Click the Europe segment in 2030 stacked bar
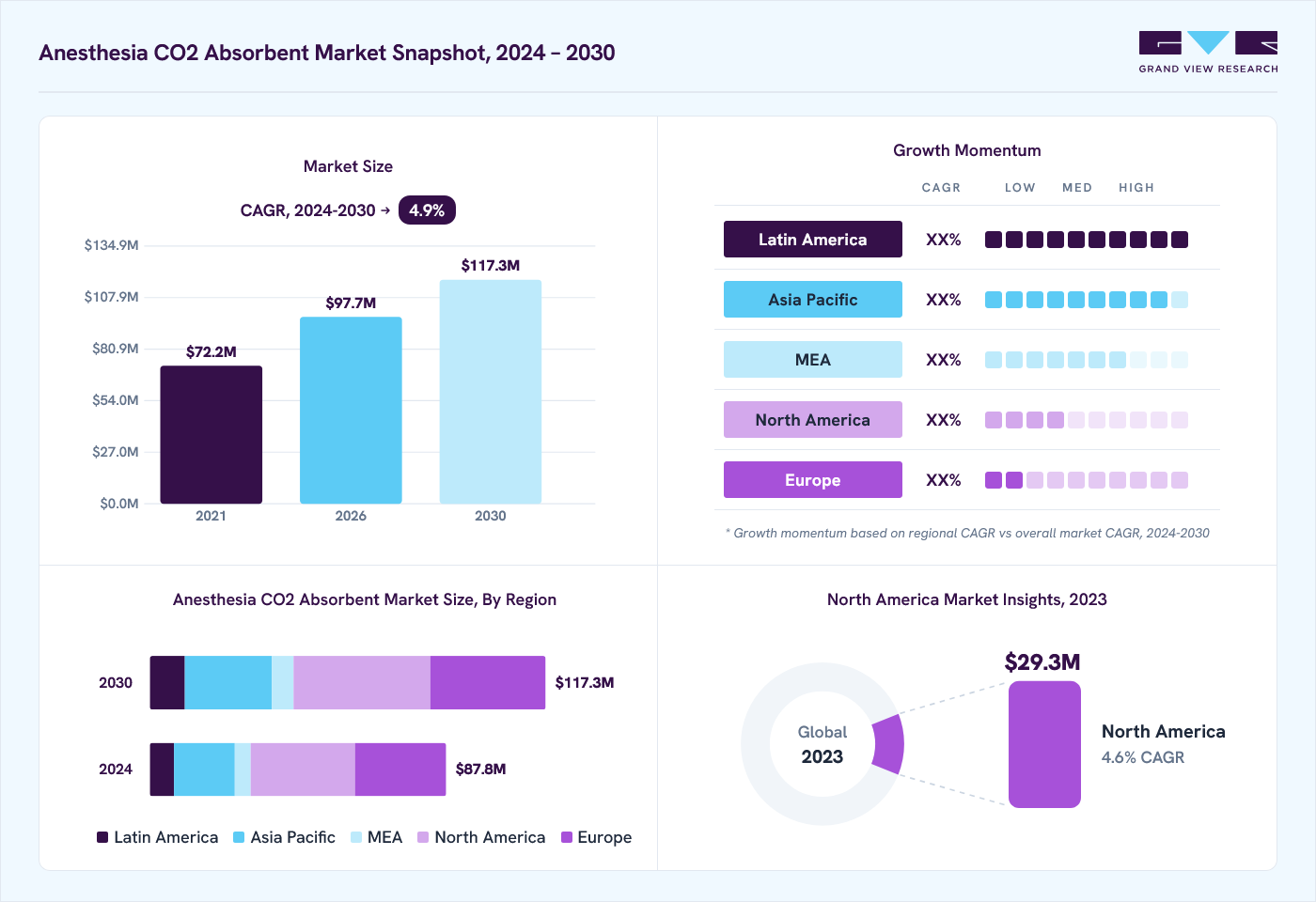The width and height of the screenshot is (1316, 902). click(488, 683)
